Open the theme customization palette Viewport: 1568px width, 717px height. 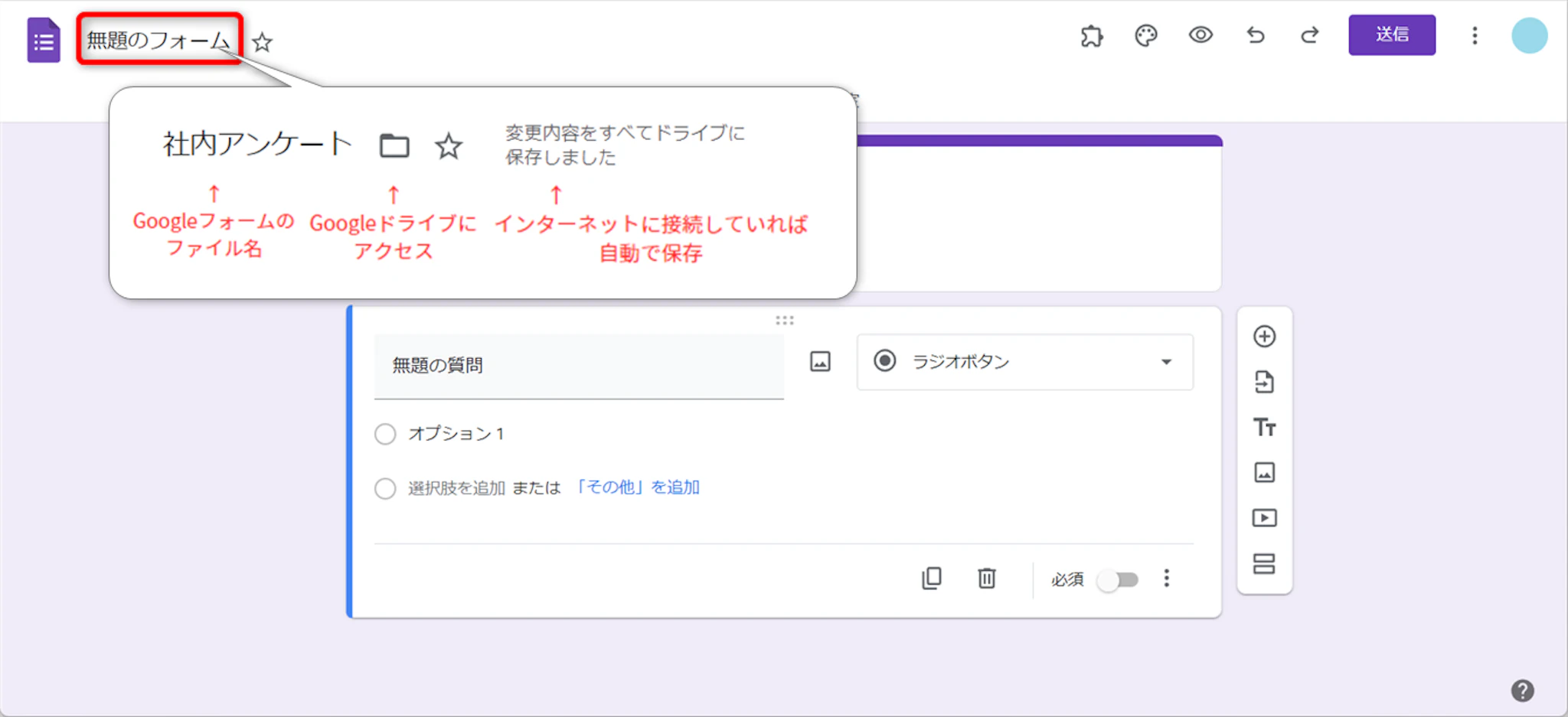(x=1145, y=36)
